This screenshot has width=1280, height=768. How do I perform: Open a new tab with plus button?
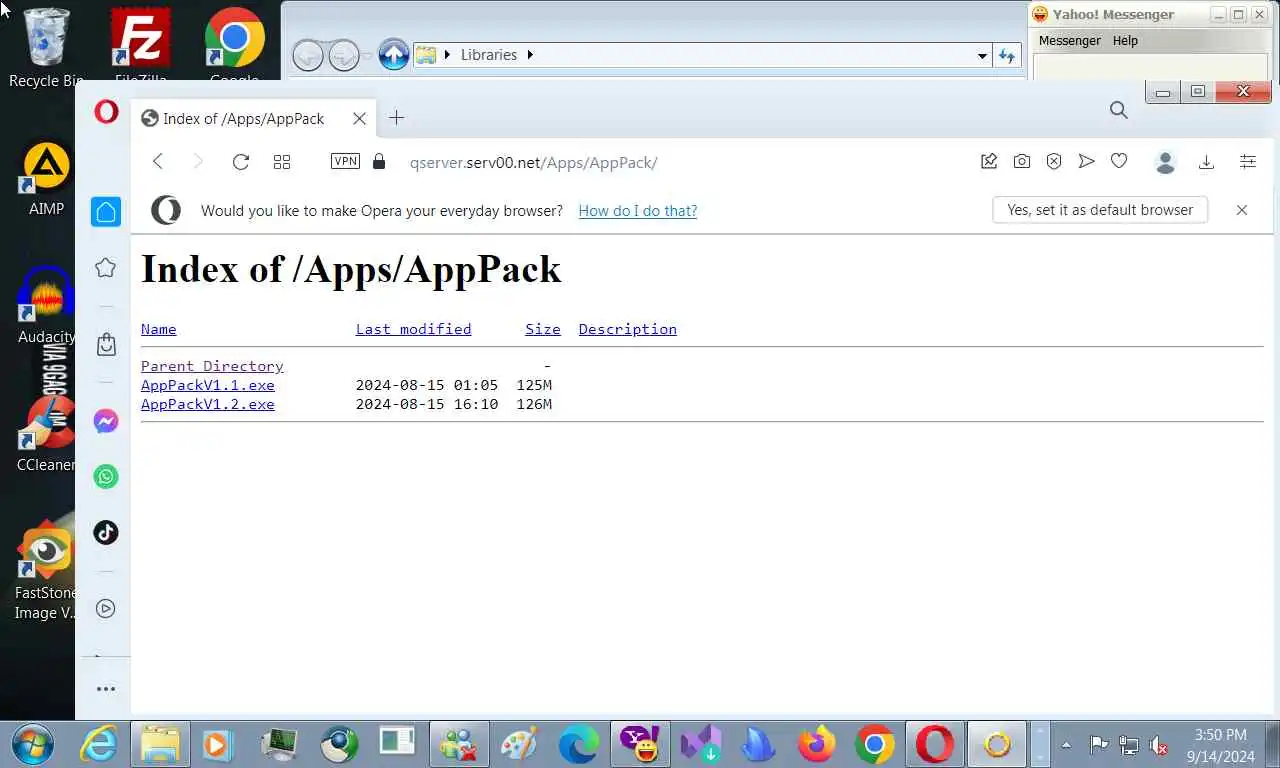pos(396,118)
